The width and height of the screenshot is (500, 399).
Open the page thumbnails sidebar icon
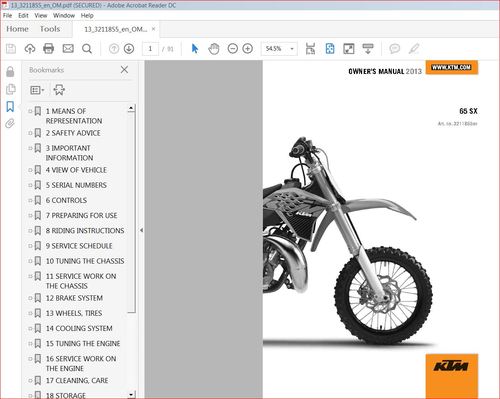(x=11, y=89)
